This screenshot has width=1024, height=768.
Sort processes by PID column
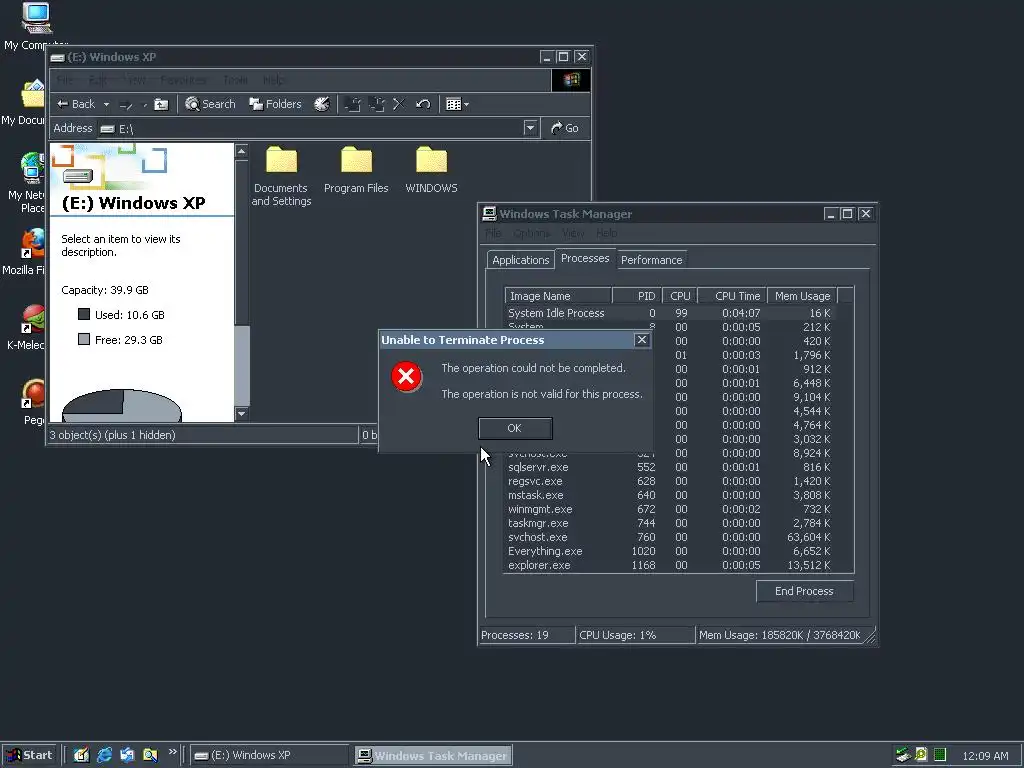[x=637, y=296]
